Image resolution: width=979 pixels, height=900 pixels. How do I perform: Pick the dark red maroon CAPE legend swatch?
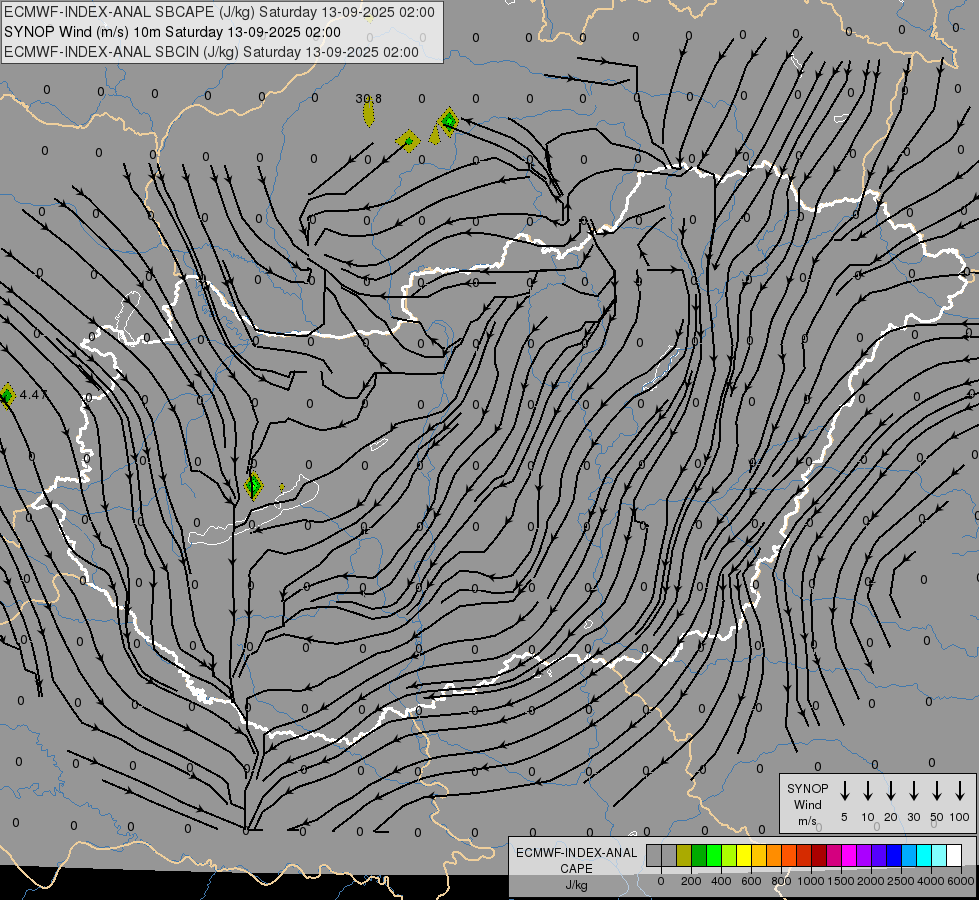point(819,855)
